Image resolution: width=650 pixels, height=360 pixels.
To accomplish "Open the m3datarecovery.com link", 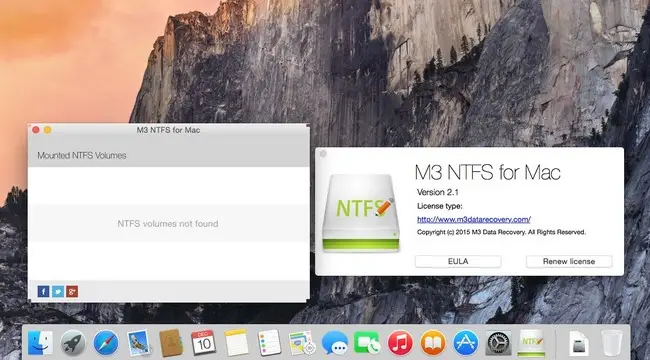I will (474, 219).
